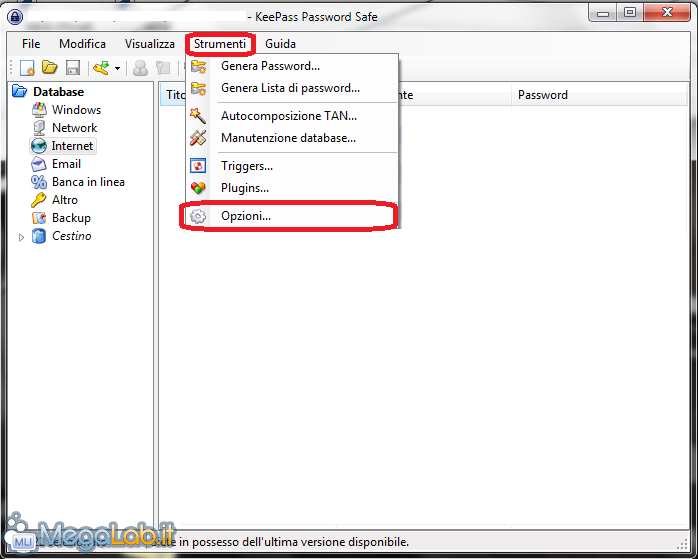Screen dimensions: 698x559
Task: Click the Banca in linea percent icon
Action: point(39,182)
